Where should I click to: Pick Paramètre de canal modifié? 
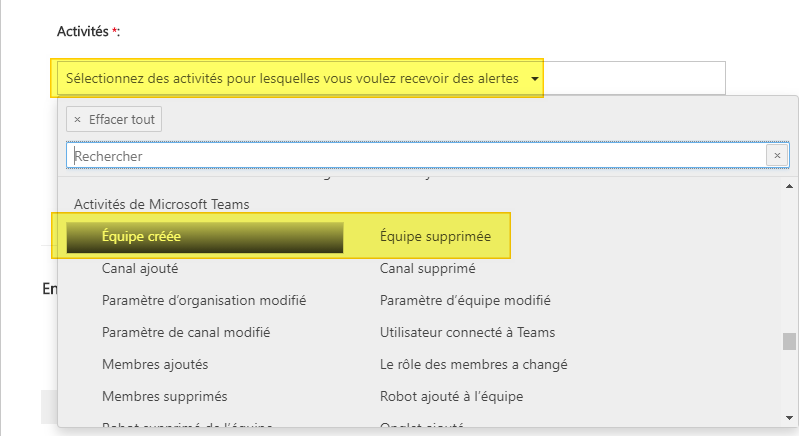[186, 332]
